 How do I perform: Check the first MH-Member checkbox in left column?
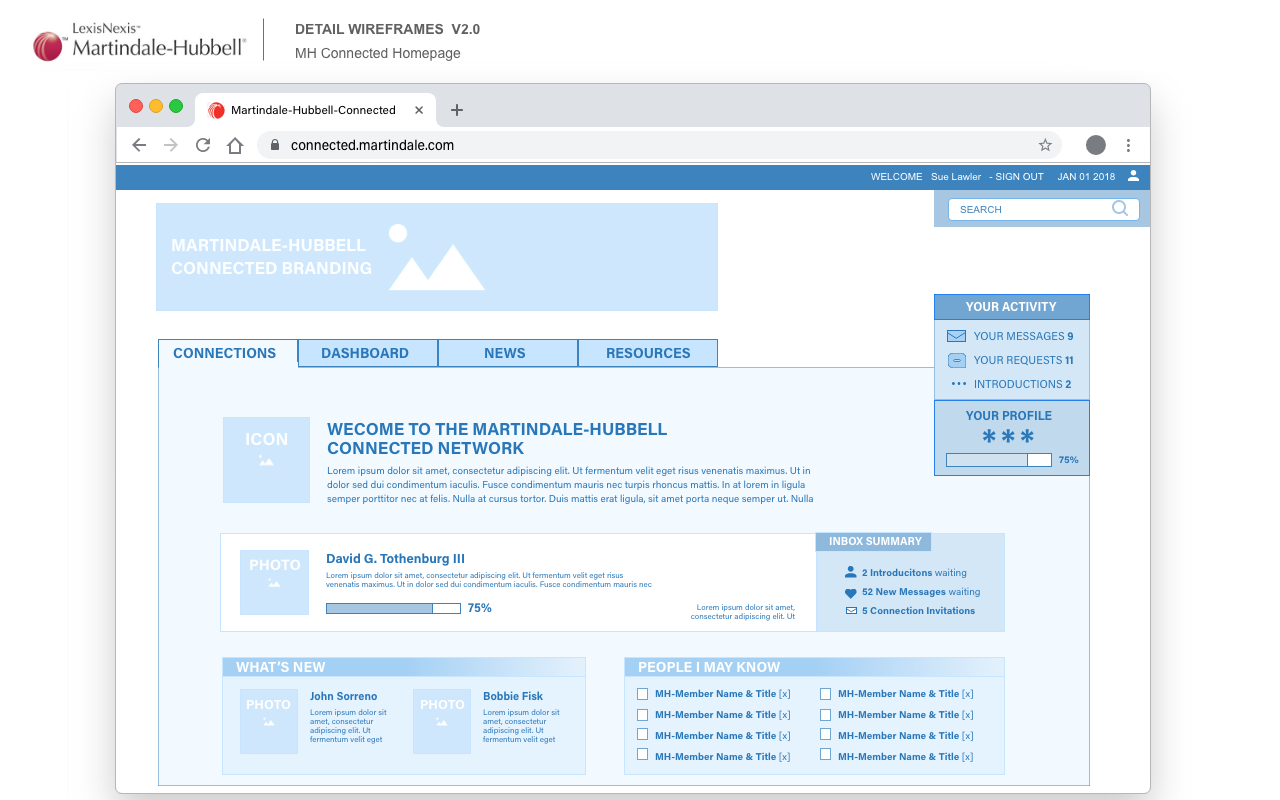tap(643, 694)
